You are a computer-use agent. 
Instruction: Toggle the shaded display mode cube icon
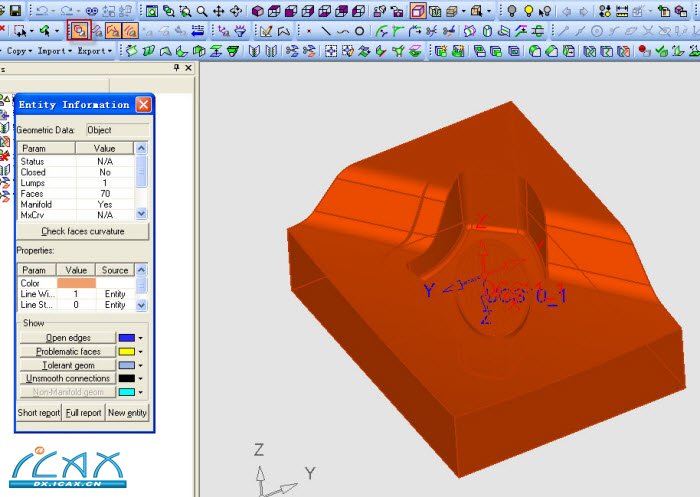coord(418,11)
